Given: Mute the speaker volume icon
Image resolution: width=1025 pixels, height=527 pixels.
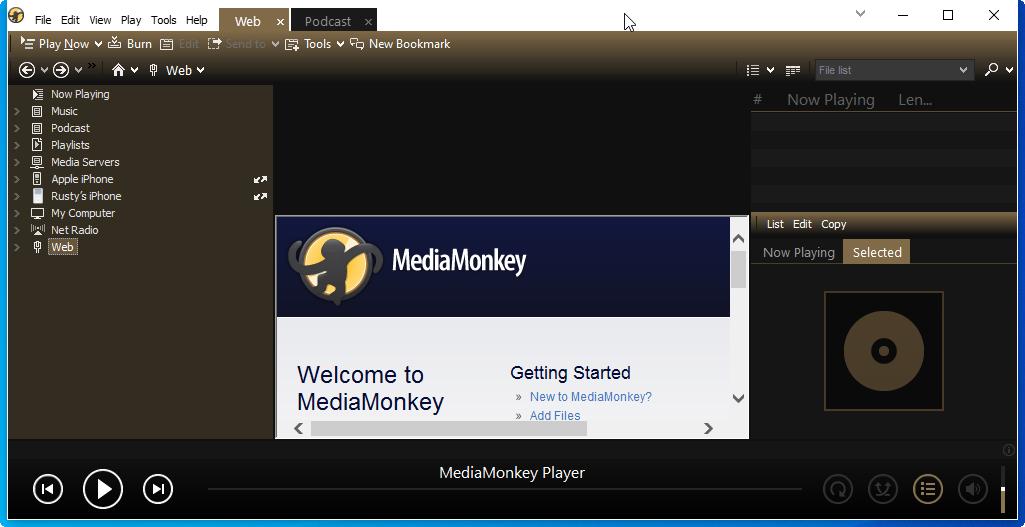Looking at the screenshot, I should click(x=972, y=489).
